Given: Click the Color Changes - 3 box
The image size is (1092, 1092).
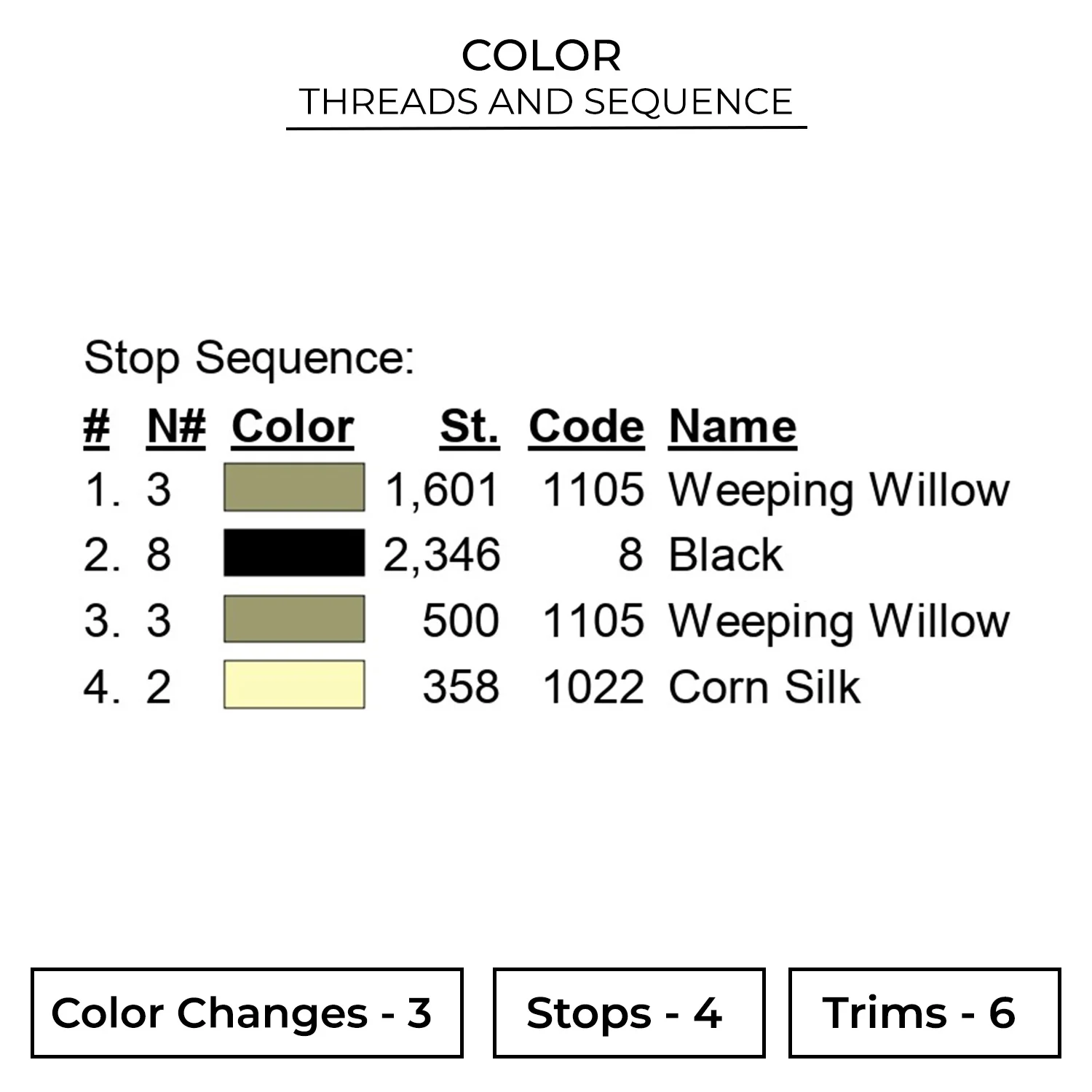Looking at the screenshot, I should pyautogui.click(x=247, y=1013).
